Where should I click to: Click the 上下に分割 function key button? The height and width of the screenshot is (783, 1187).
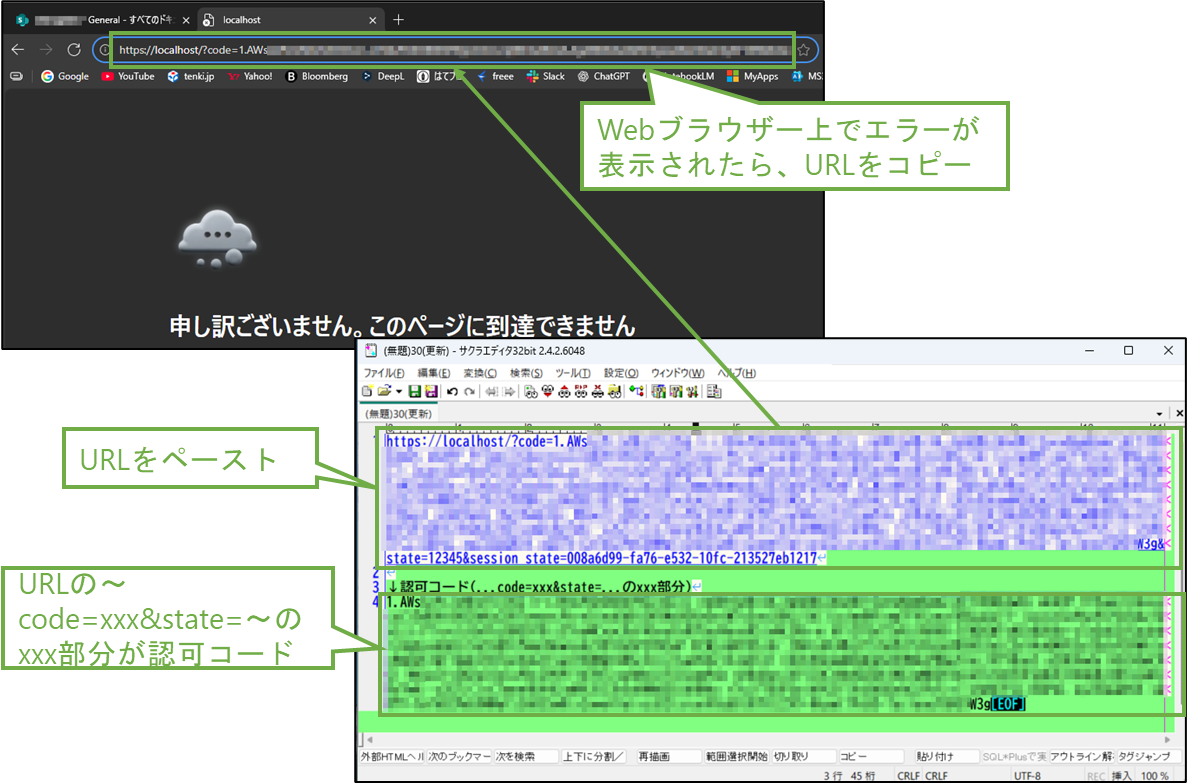pyautogui.click(x=594, y=756)
